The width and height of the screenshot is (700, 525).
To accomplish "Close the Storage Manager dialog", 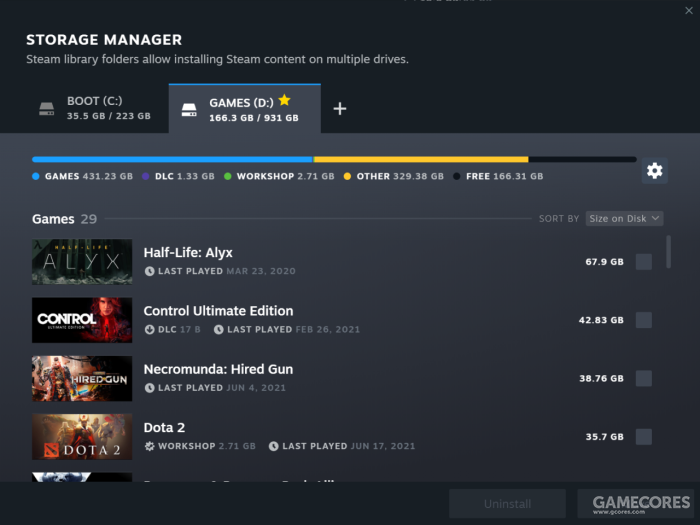I will tap(689, 11).
